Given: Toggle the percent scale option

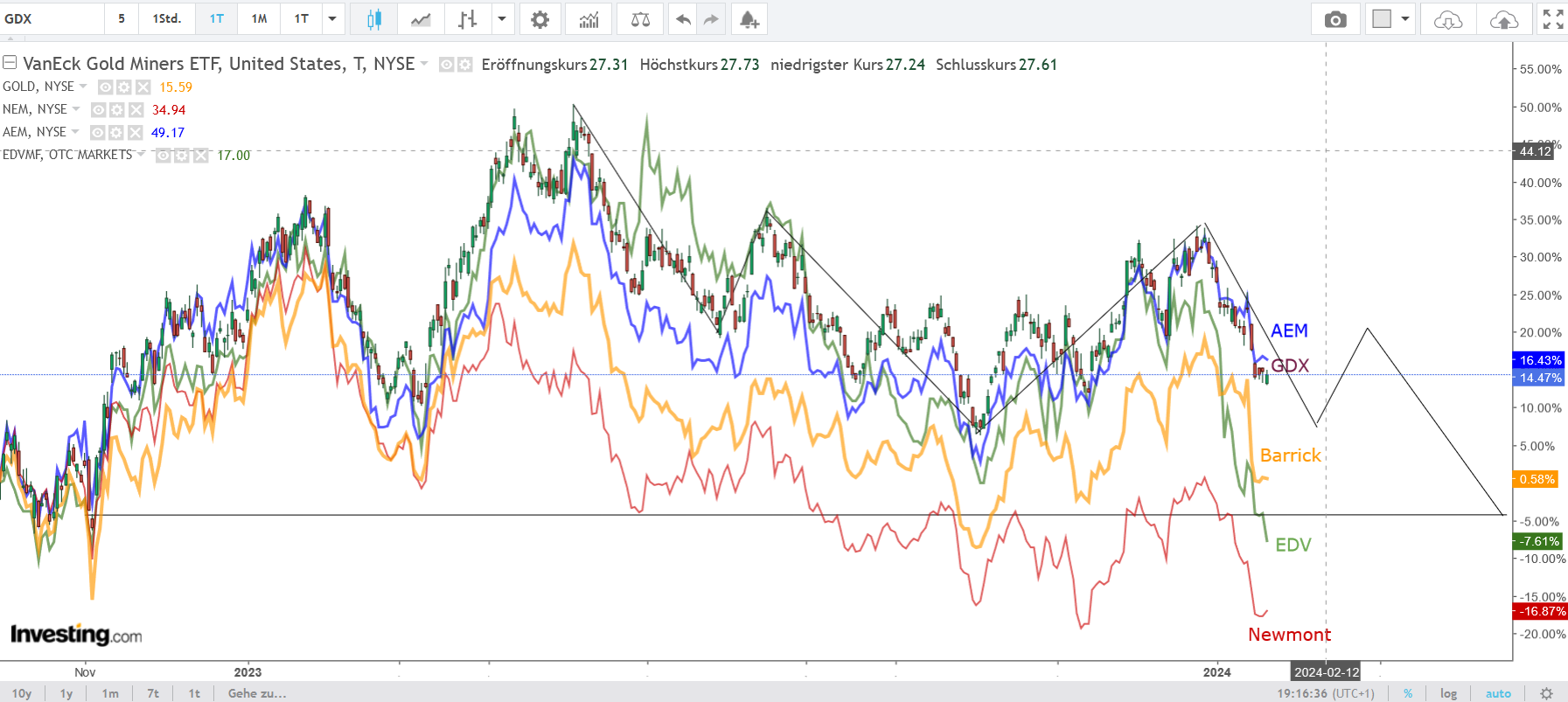Looking at the screenshot, I should (1408, 693).
